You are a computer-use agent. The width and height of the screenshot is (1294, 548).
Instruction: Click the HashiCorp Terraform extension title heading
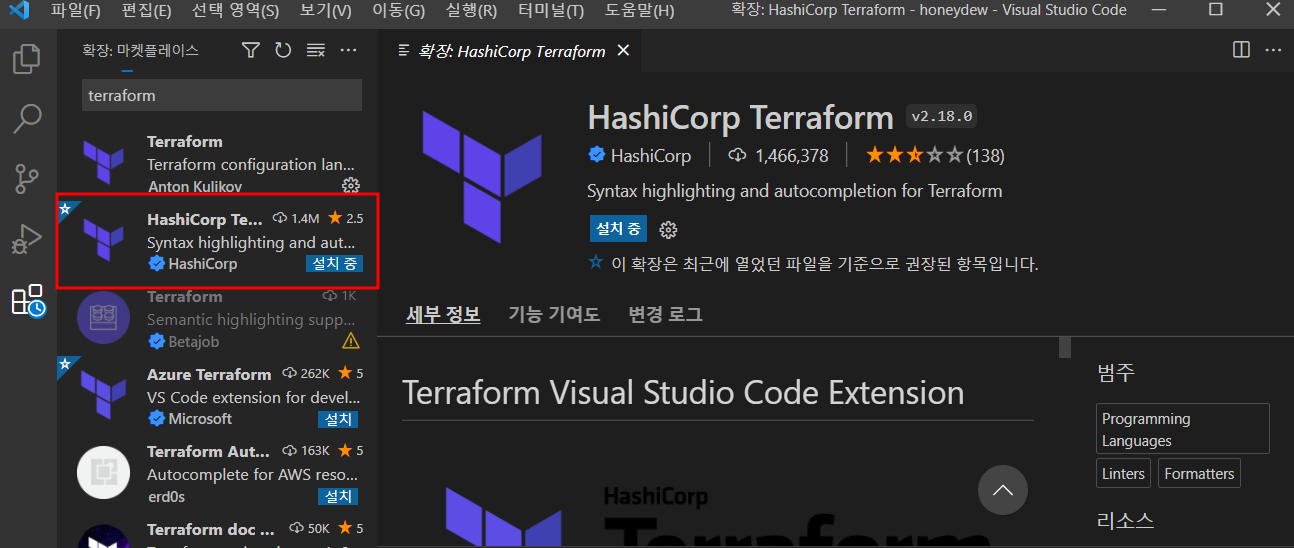[x=740, y=117]
